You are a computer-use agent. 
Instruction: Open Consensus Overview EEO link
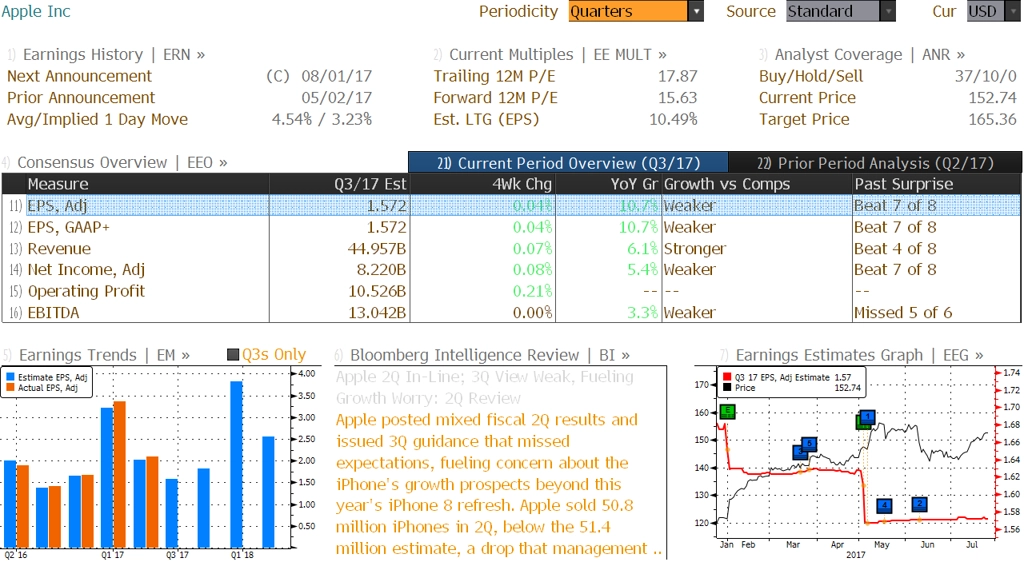point(122,163)
